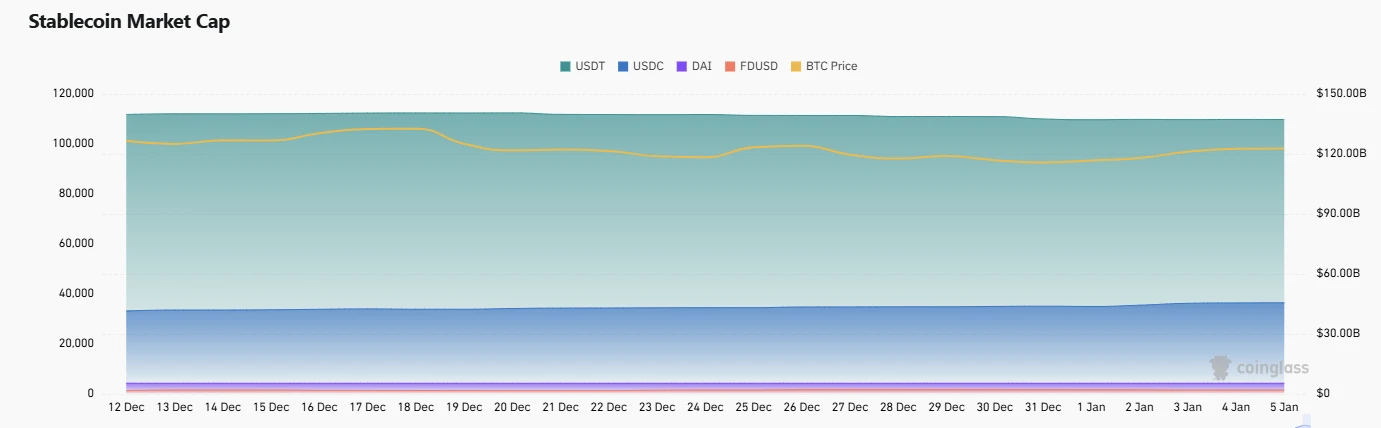
Task: Click the coinglass watermark logo icon
Action: (x=1220, y=368)
